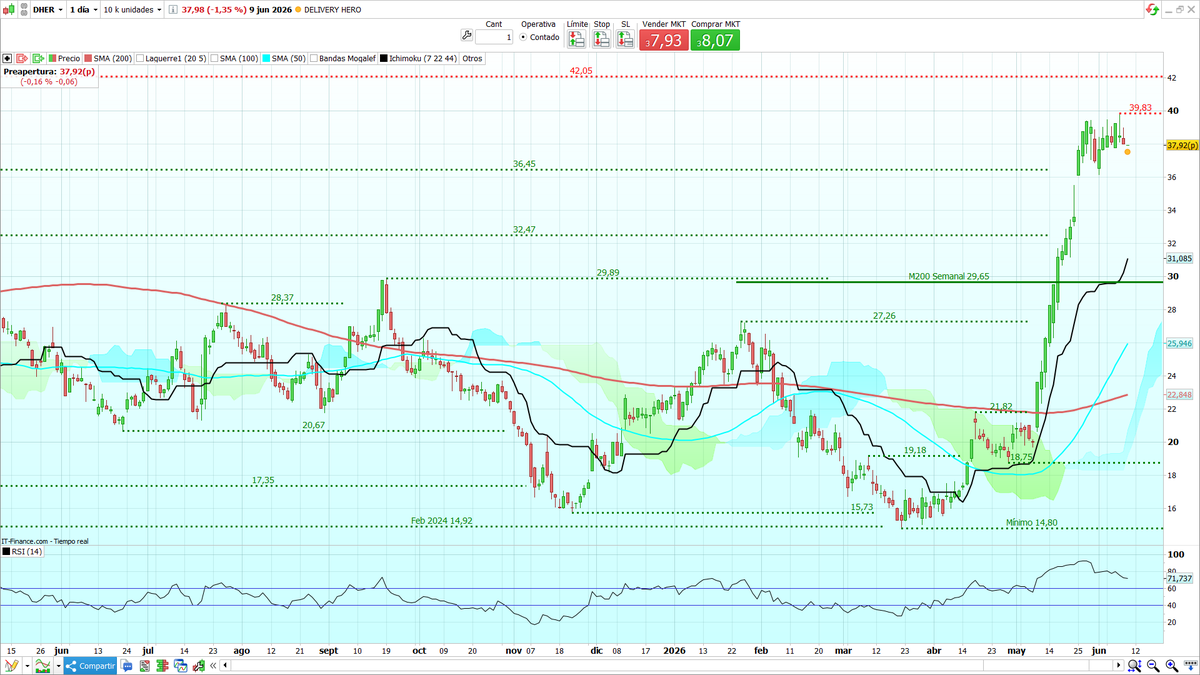Click the order list document icon
Screen dimensions: 1200x675
pos(144,665)
